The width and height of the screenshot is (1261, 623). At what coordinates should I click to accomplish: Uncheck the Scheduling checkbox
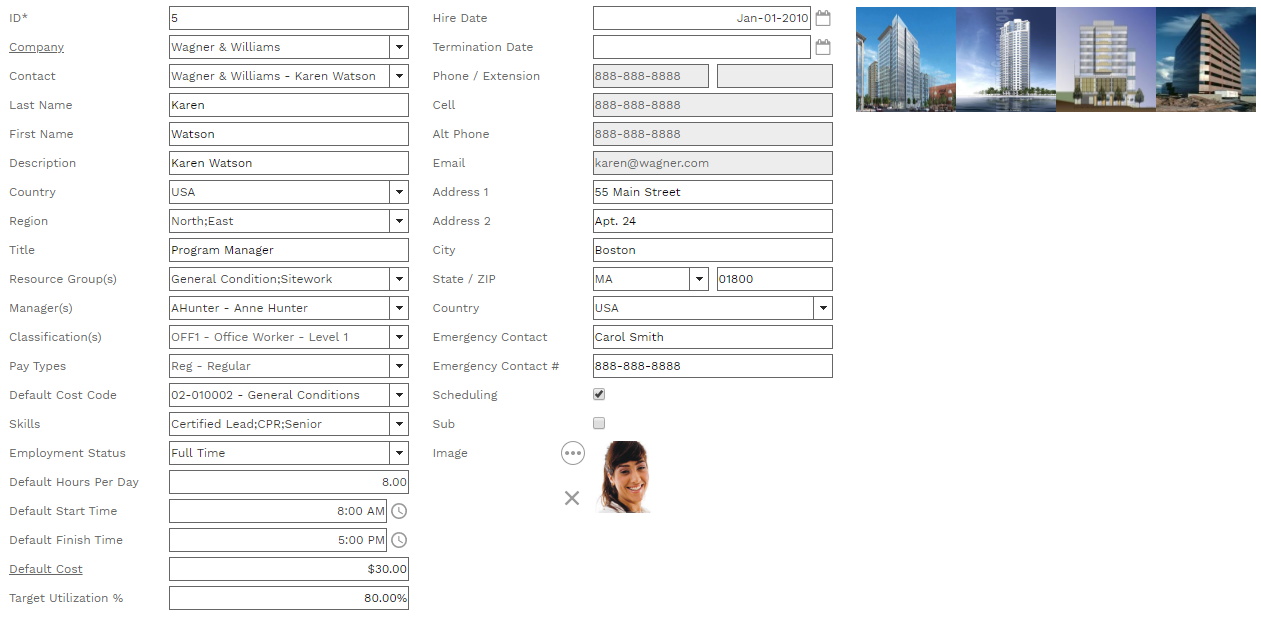599,394
